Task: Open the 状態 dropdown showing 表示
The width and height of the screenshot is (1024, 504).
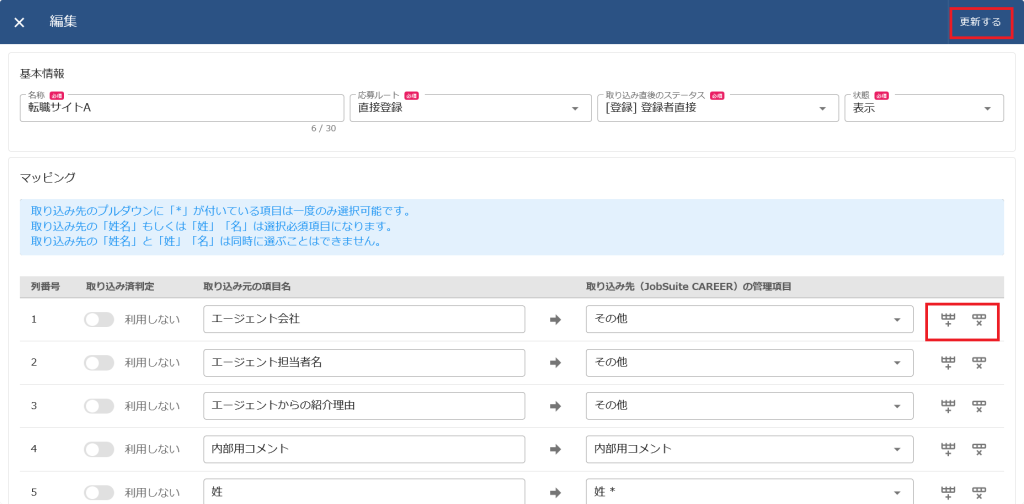Action: (x=923, y=108)
